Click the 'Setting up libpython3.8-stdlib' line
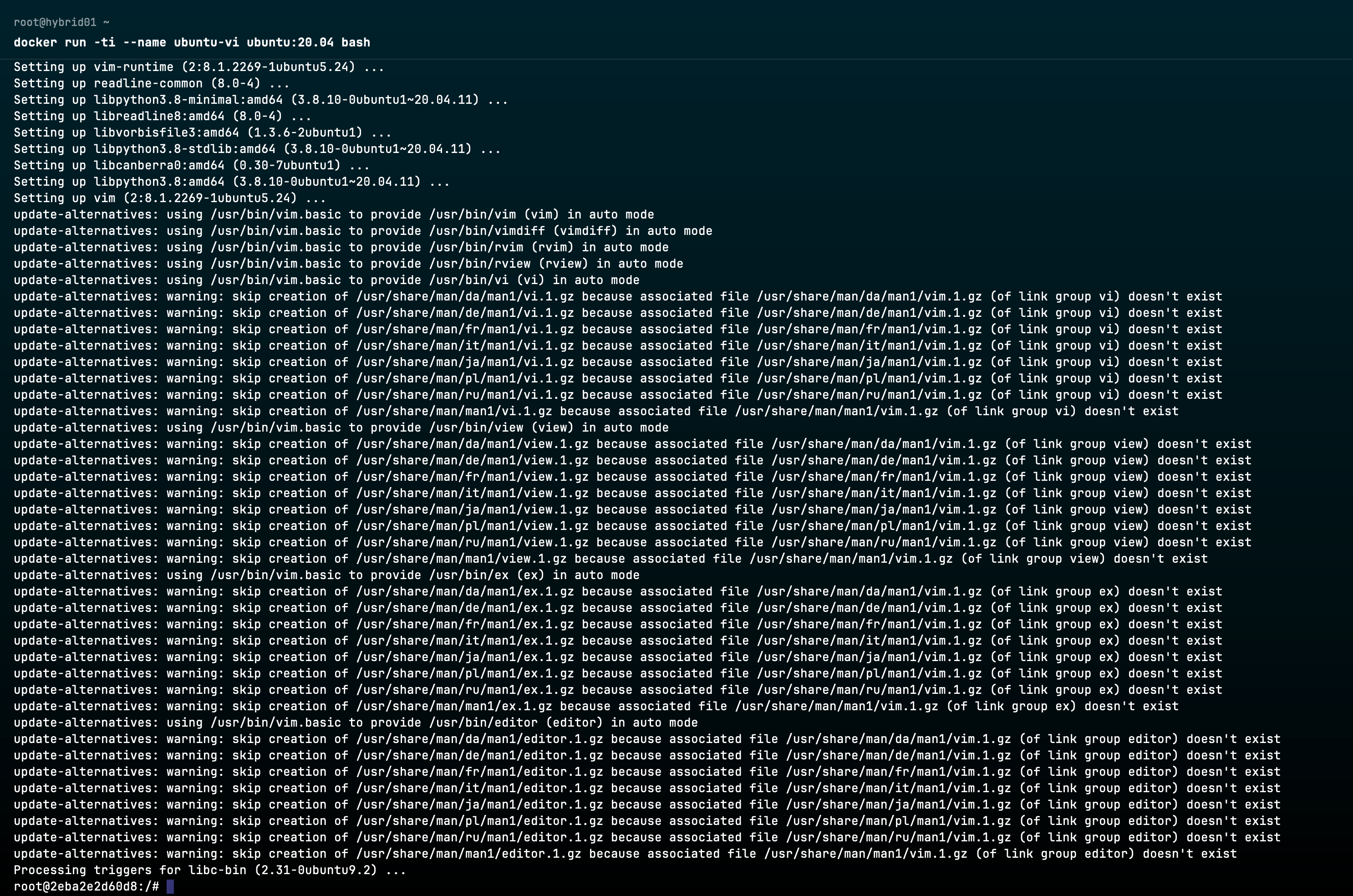The width and height of the screenshot is (1353, 896). [257, 149]
